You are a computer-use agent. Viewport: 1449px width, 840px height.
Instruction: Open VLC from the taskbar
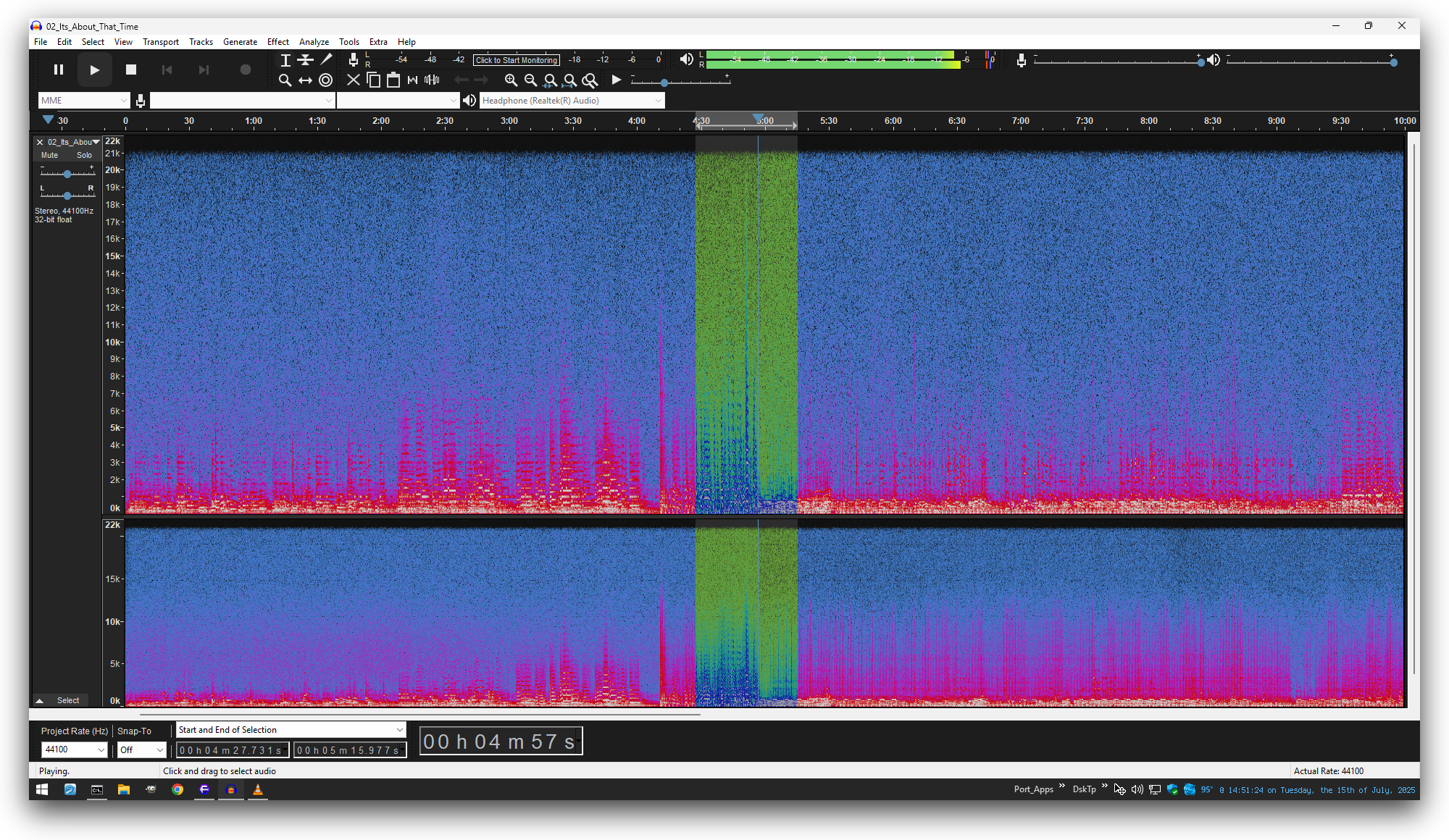click(258, 790)
